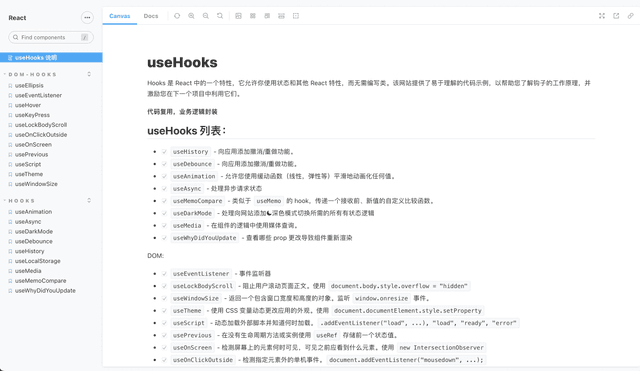Viewport: 640px width, 371px height.
Task: Toggle the useDarkMode checkbox in list
Action: pyautogui.click(x=164, y=213)
